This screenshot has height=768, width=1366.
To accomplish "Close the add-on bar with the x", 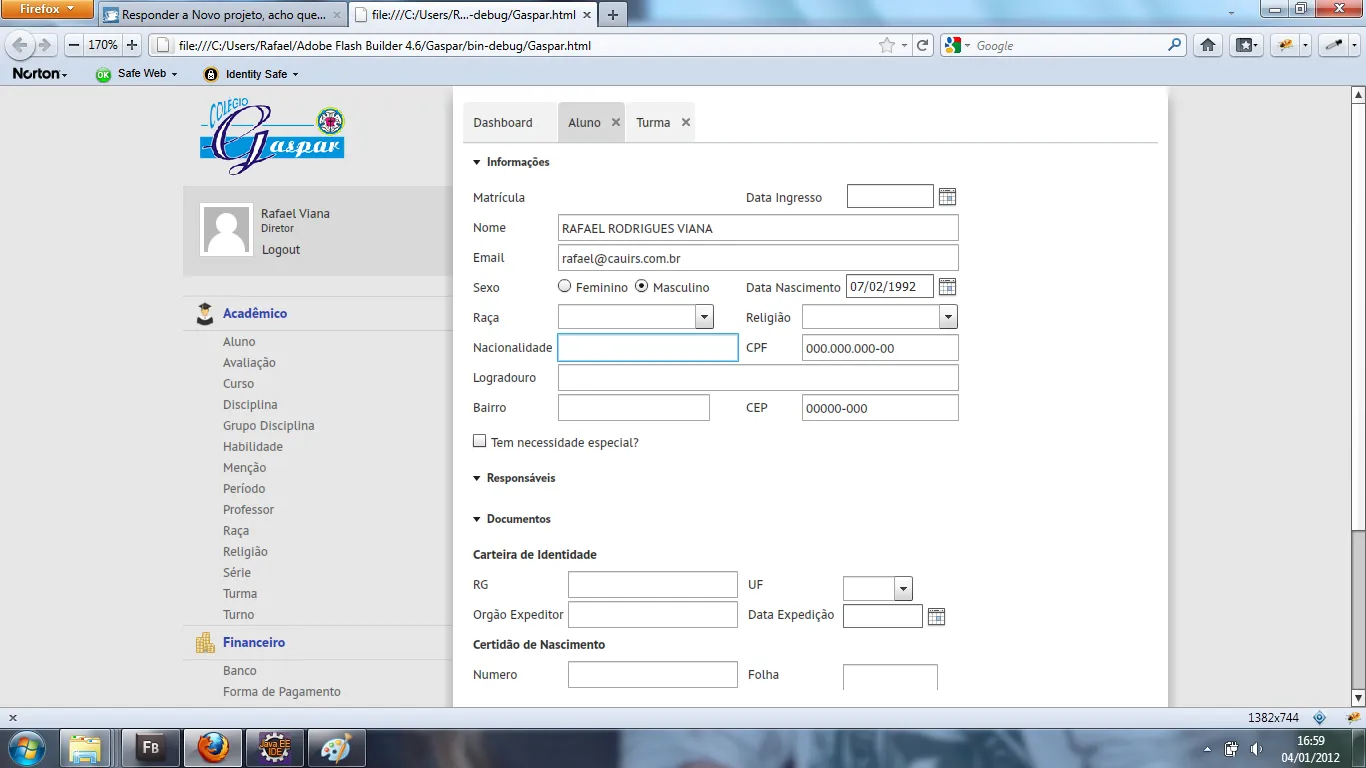I will [12, 718].
